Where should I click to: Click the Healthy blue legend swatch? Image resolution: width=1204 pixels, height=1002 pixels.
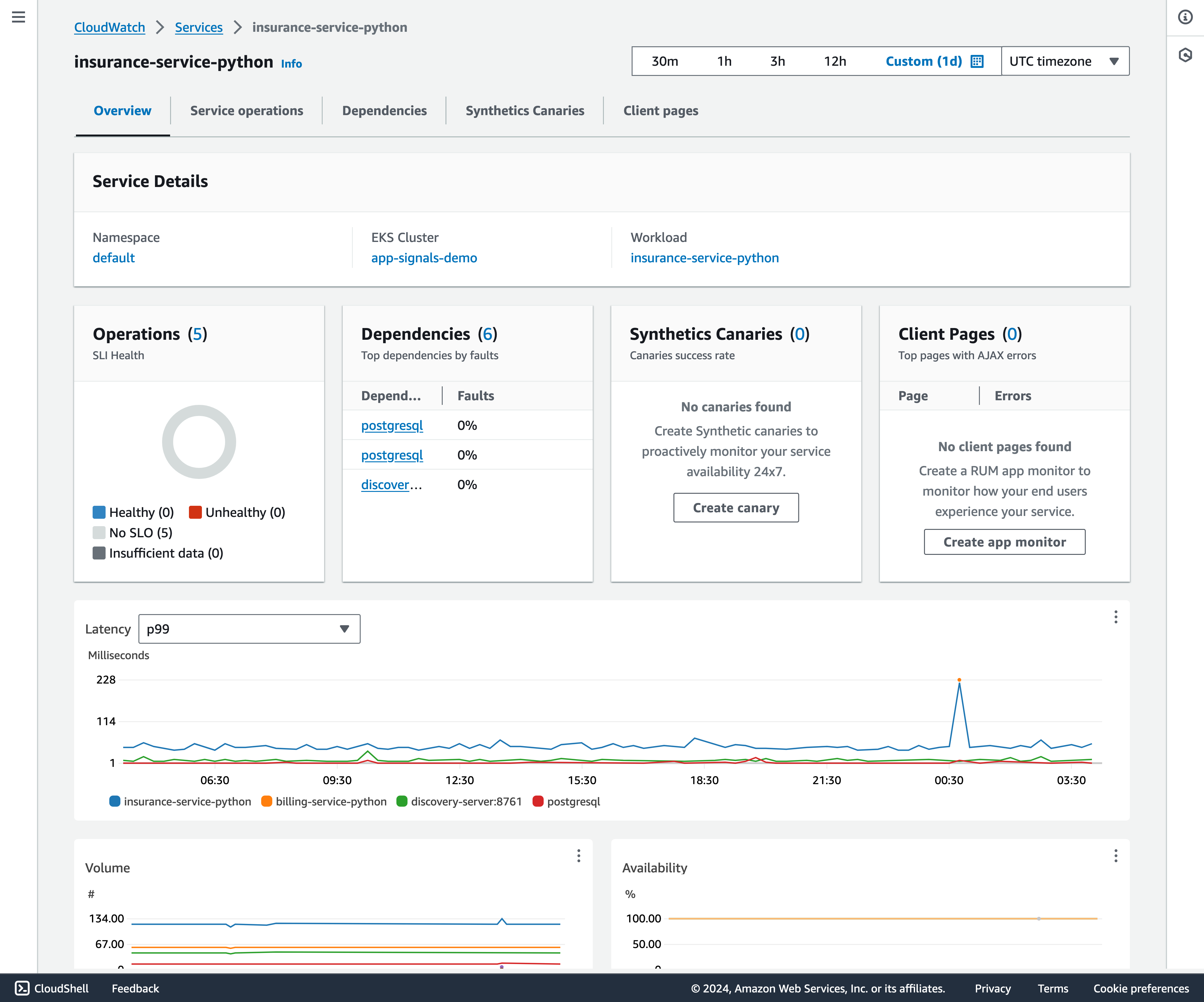[99, 512]
